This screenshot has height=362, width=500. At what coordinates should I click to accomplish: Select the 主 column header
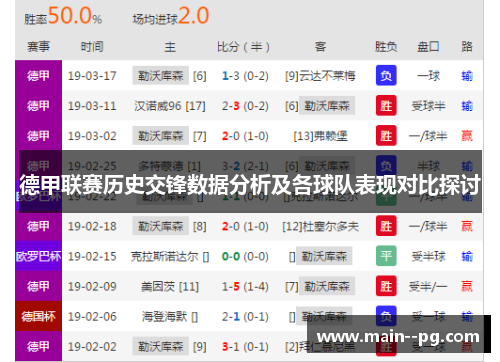point(170,47)
